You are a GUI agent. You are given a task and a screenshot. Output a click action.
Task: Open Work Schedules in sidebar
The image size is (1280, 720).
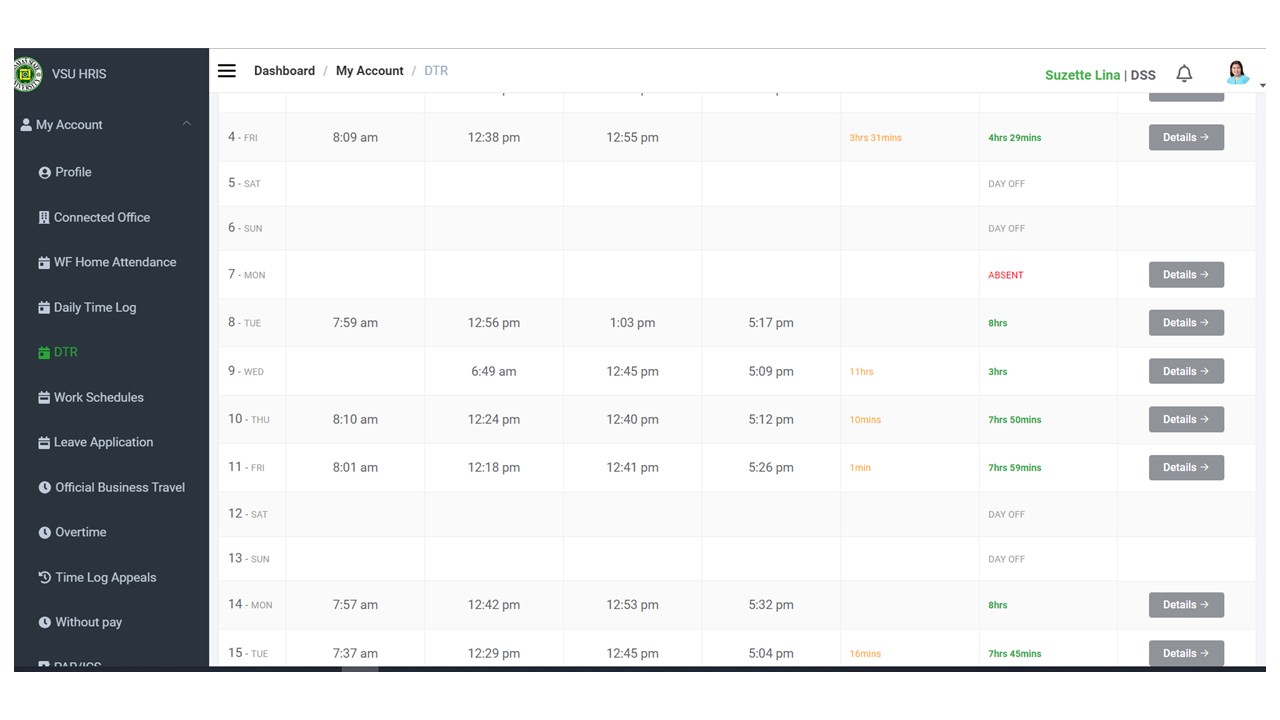[x=98, y=397]
